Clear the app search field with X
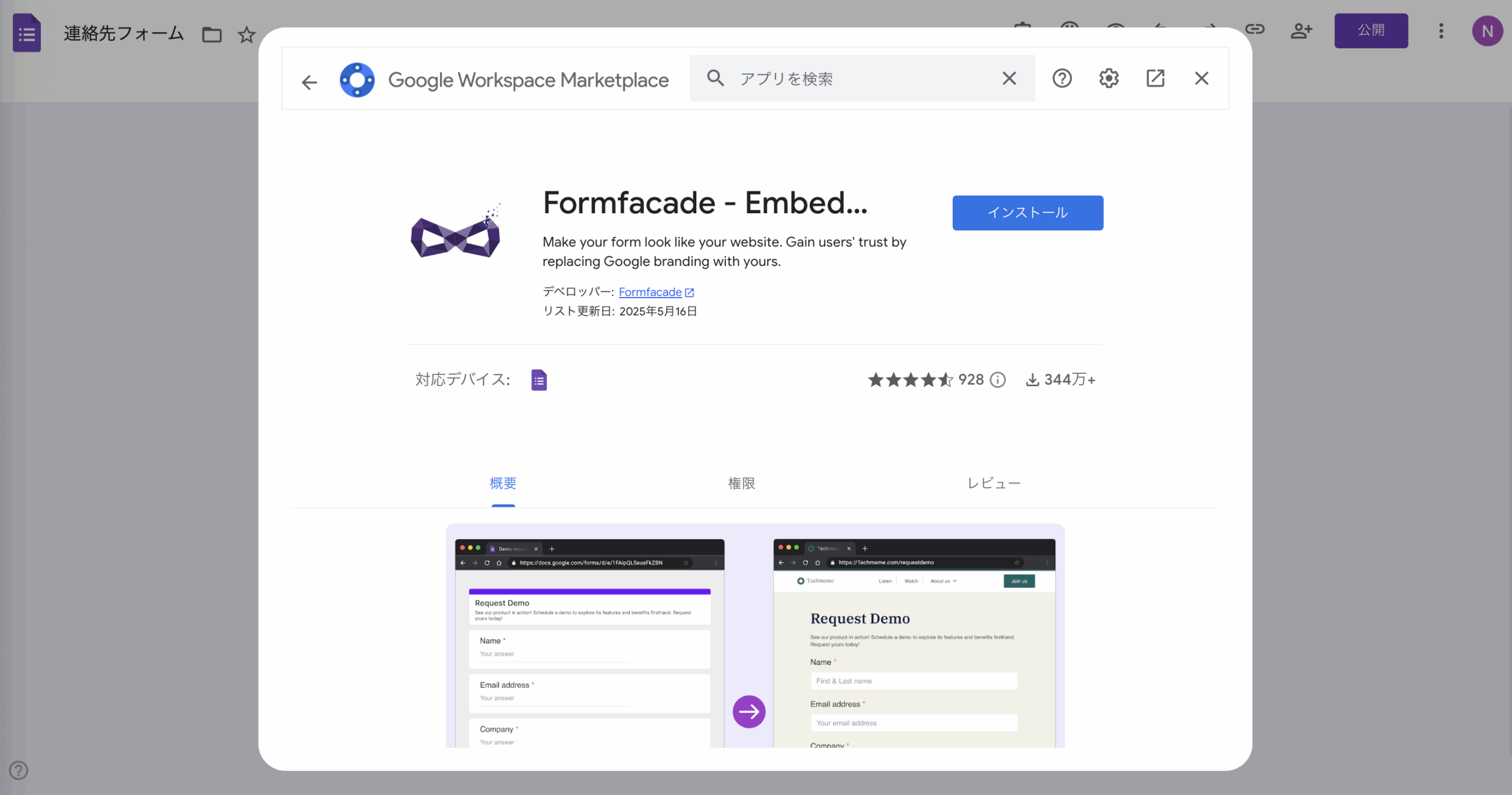This screenshot has width=1512, height=795. [x=1009, y=78]
